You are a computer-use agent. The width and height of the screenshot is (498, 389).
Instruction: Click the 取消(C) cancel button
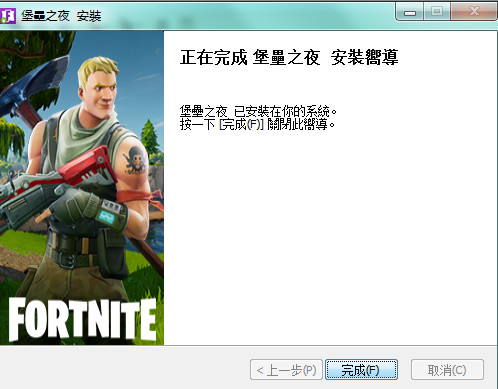pos(447,370)
